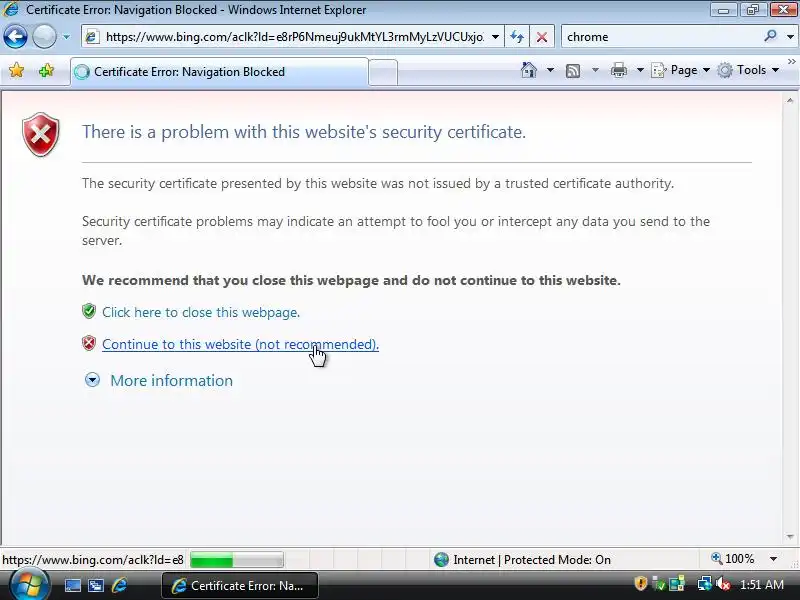Click the network connection tray icon
Image resolution: width=800 pixels, height=600 pixels.
coord(705,583)
